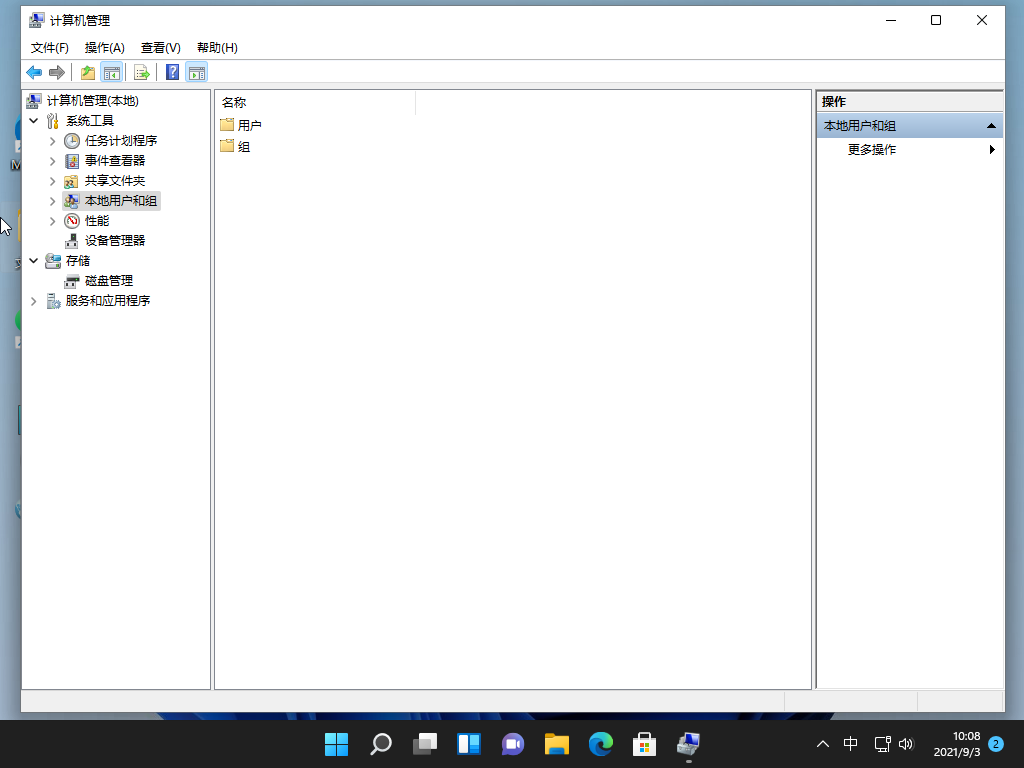
Task: Select the 组 folder in list
Action: pos(243,146)
